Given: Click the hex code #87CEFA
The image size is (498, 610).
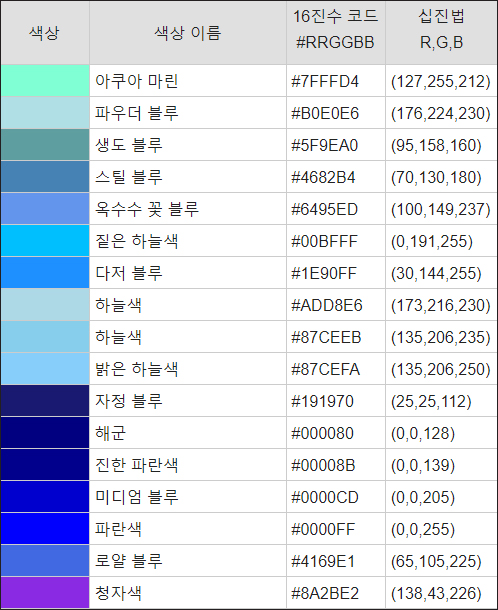Looking at the screenshot, I should pos(326,370).
